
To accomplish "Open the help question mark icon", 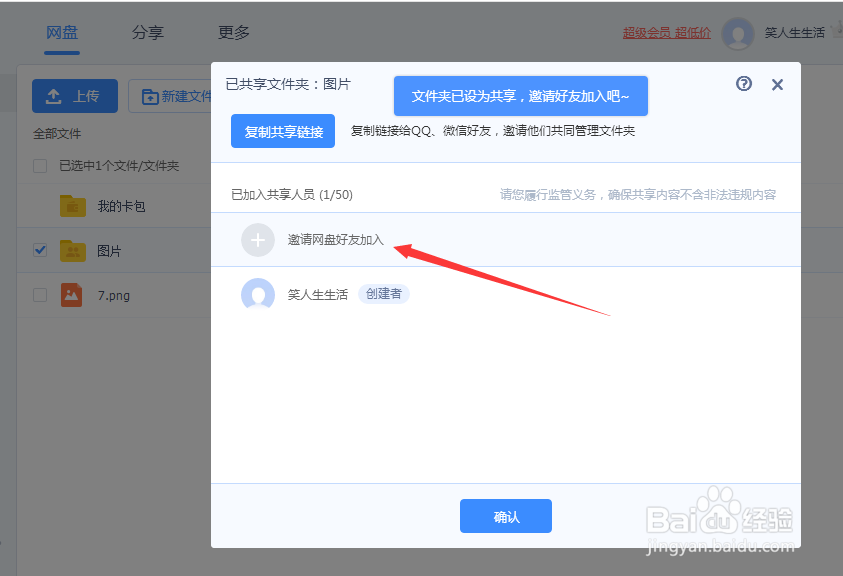I will pos(743,84).
